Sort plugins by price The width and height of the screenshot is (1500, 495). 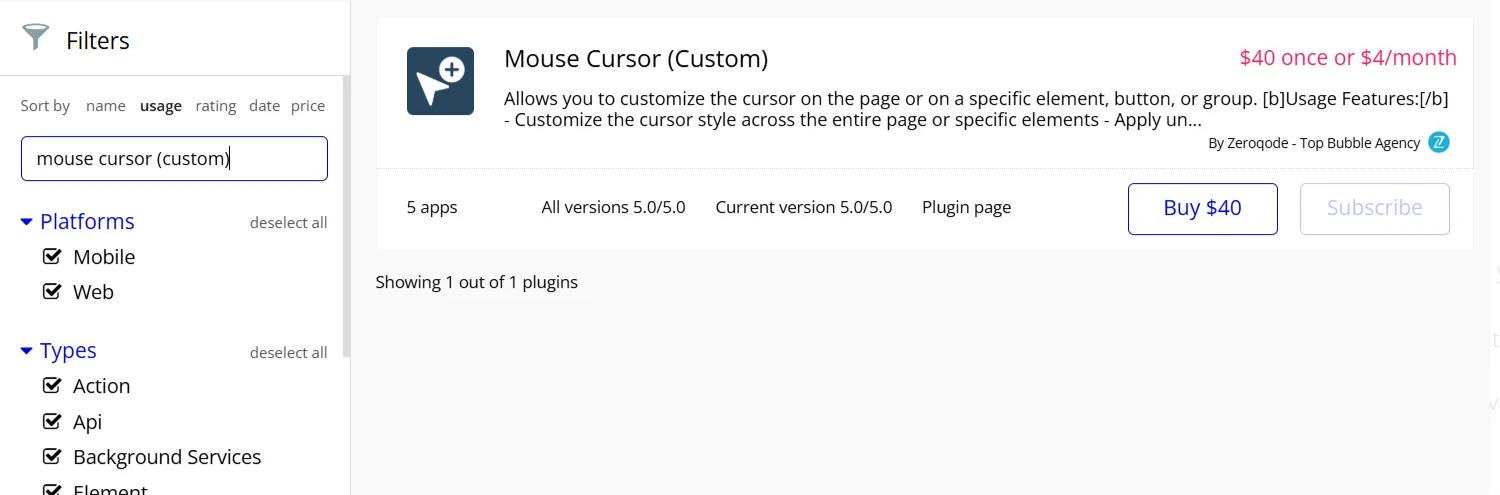pyautogui.click(x=308, y=106)
